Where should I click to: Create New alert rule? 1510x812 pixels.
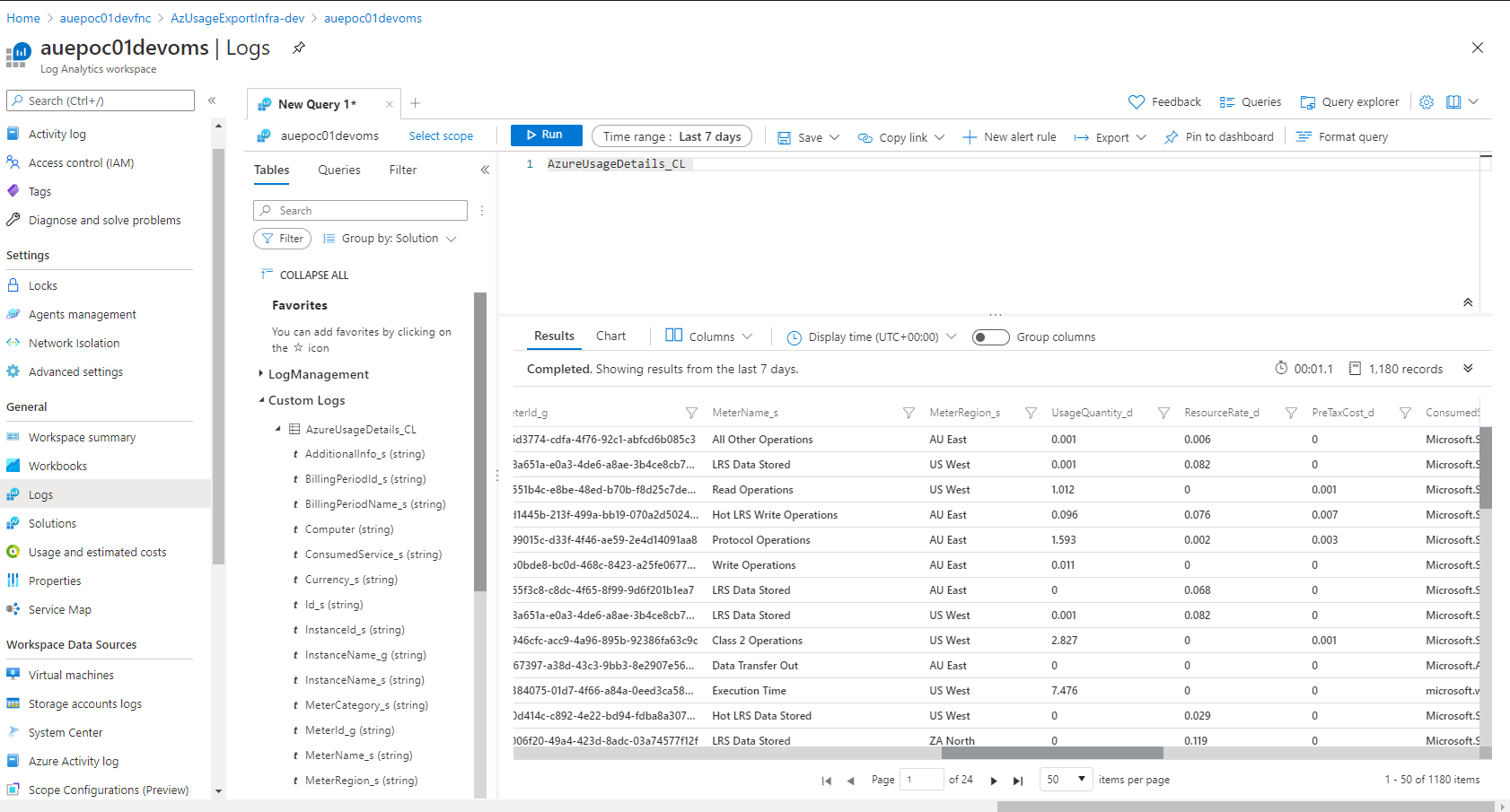tap(1009, 136)
